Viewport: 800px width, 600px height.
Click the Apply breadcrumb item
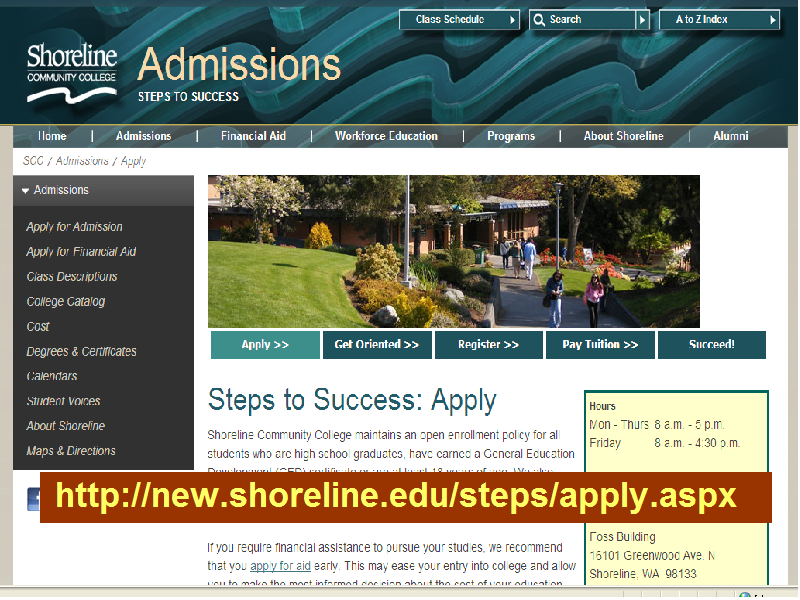[134, 162]
